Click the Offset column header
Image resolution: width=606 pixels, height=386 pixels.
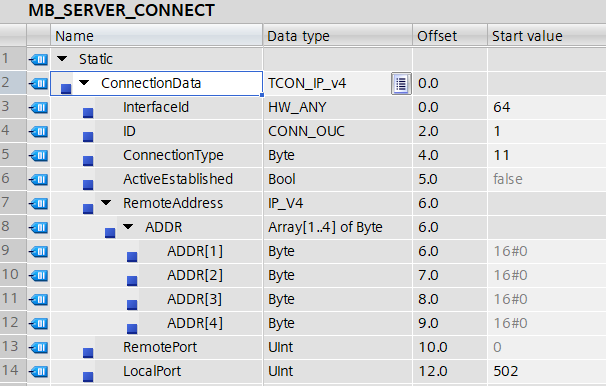(x=450, y=36)
